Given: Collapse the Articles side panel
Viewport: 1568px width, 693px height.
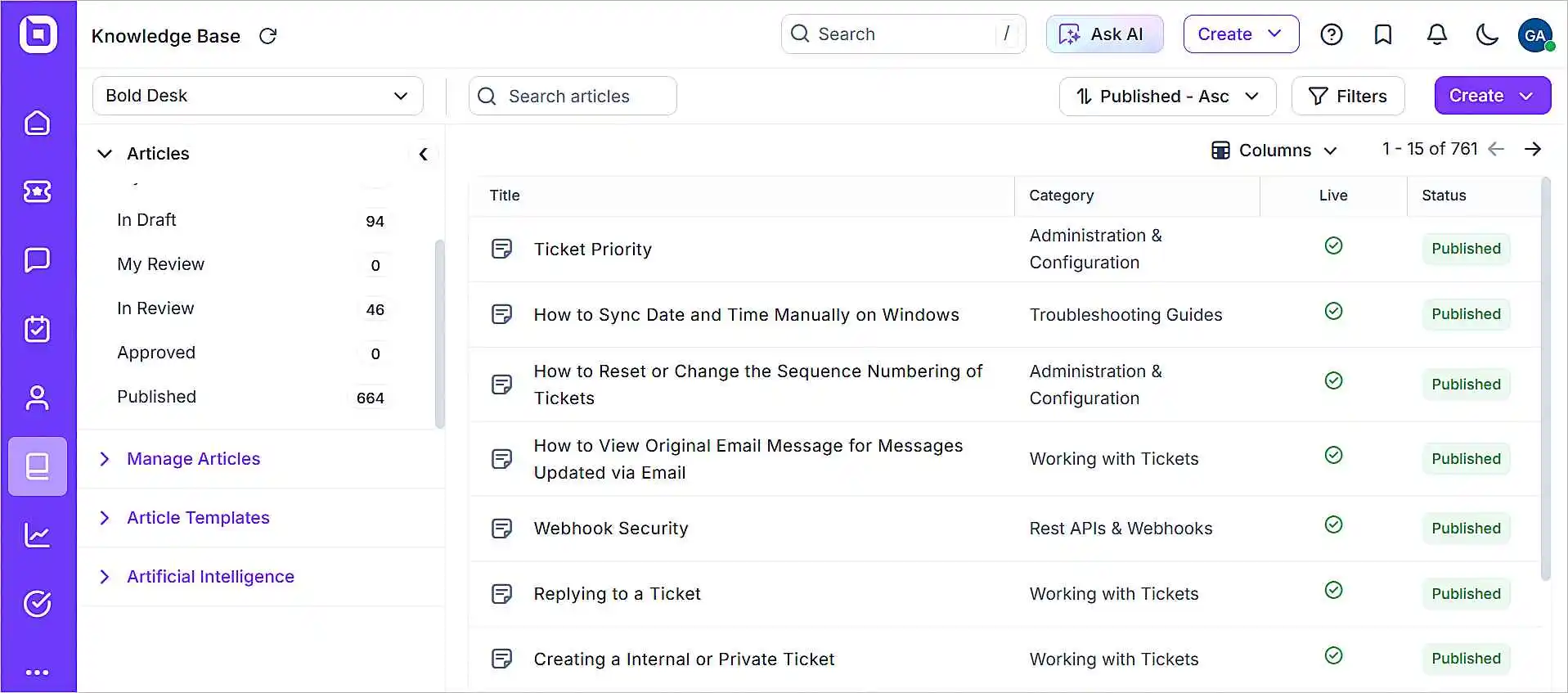Looking at the screenshot, I should point(423,154).
